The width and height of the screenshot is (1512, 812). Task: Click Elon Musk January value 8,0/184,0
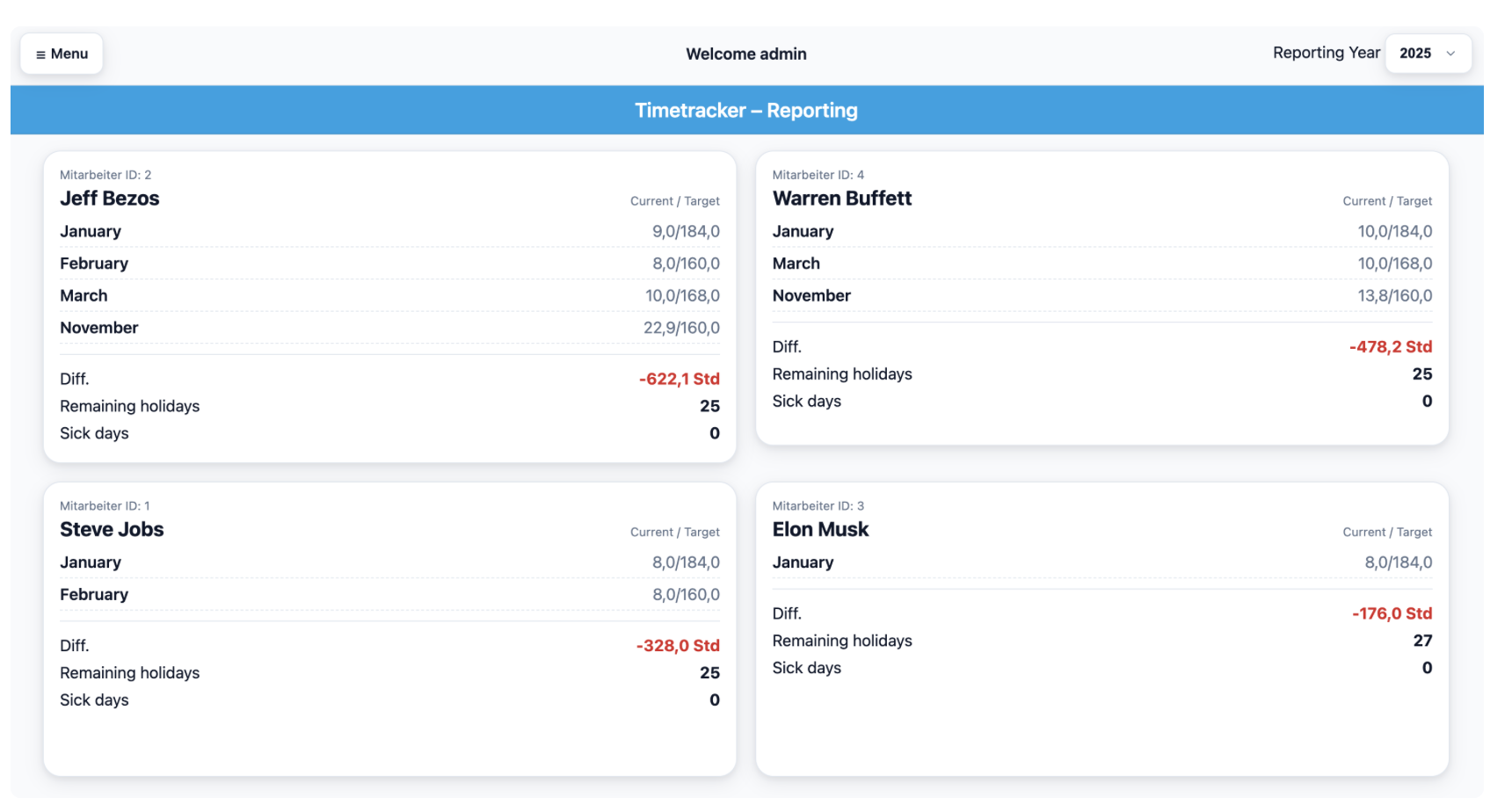(x=1399, y=562)
